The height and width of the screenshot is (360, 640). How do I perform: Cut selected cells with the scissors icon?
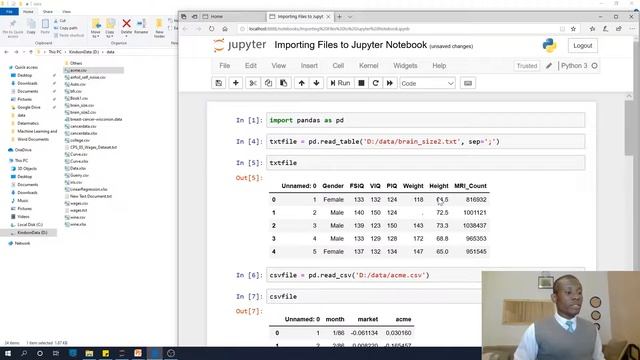[253, 83]
